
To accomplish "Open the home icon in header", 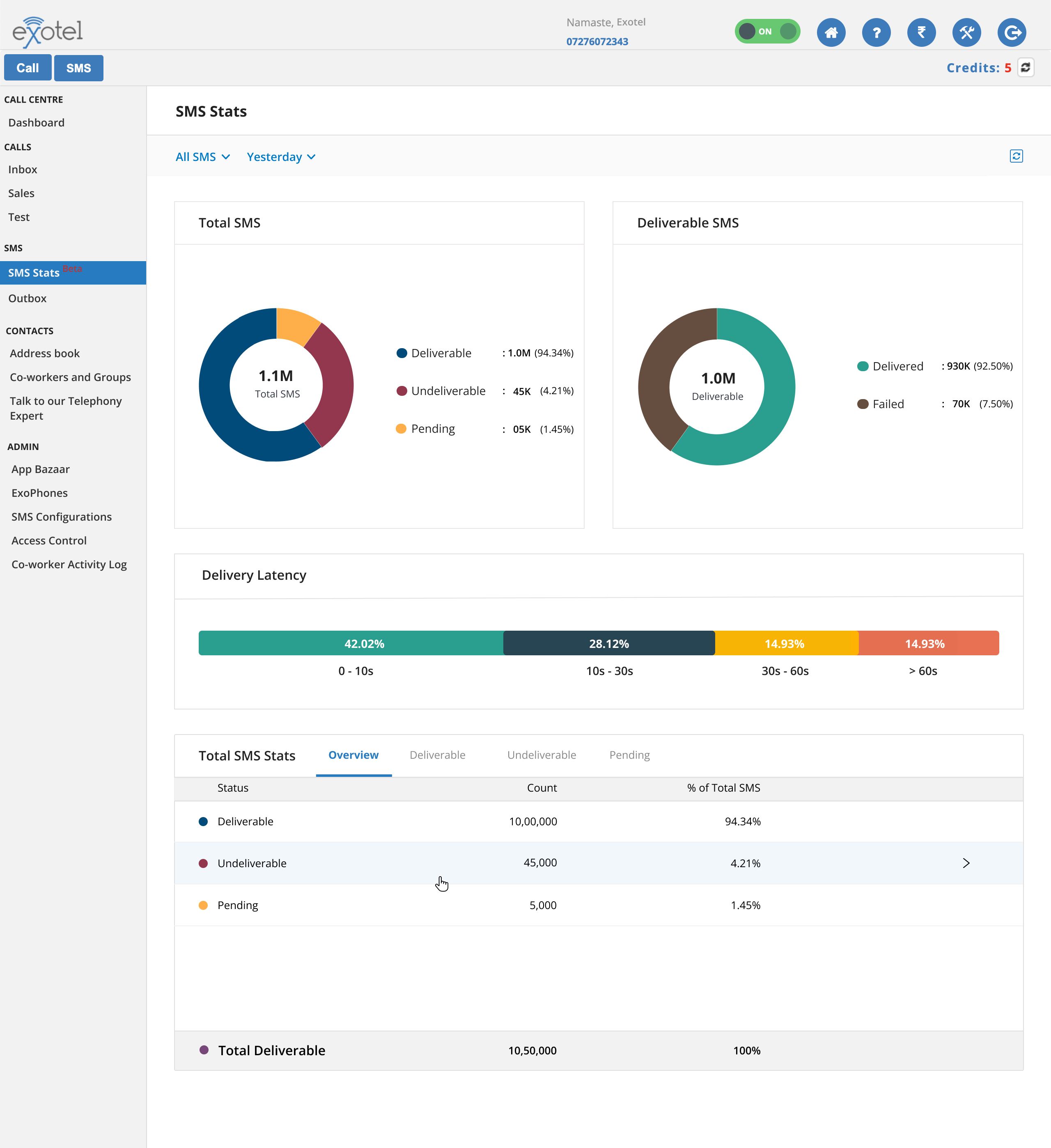I will pos(831,32).
